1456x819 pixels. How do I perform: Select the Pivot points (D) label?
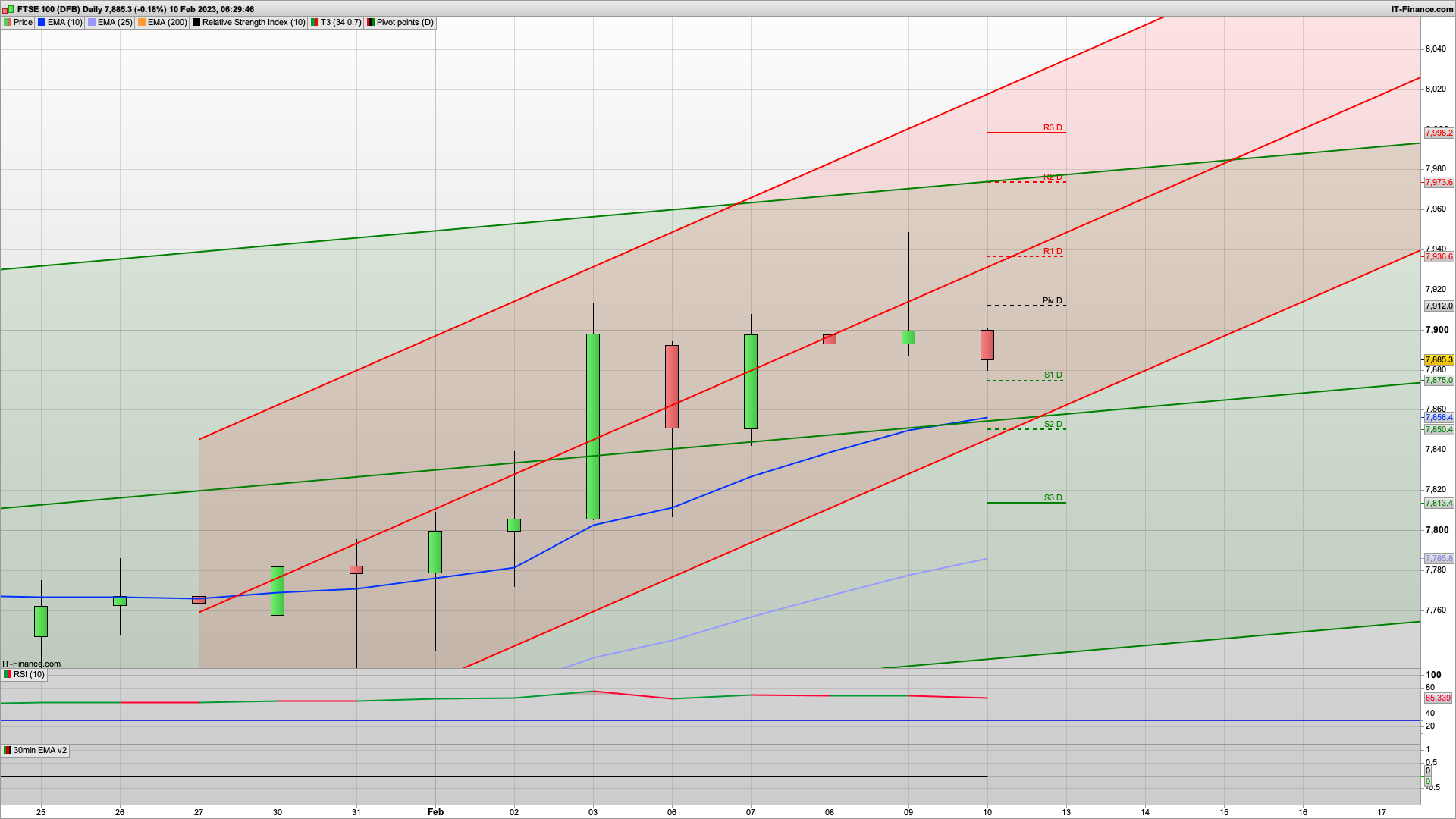coord(405,23)
